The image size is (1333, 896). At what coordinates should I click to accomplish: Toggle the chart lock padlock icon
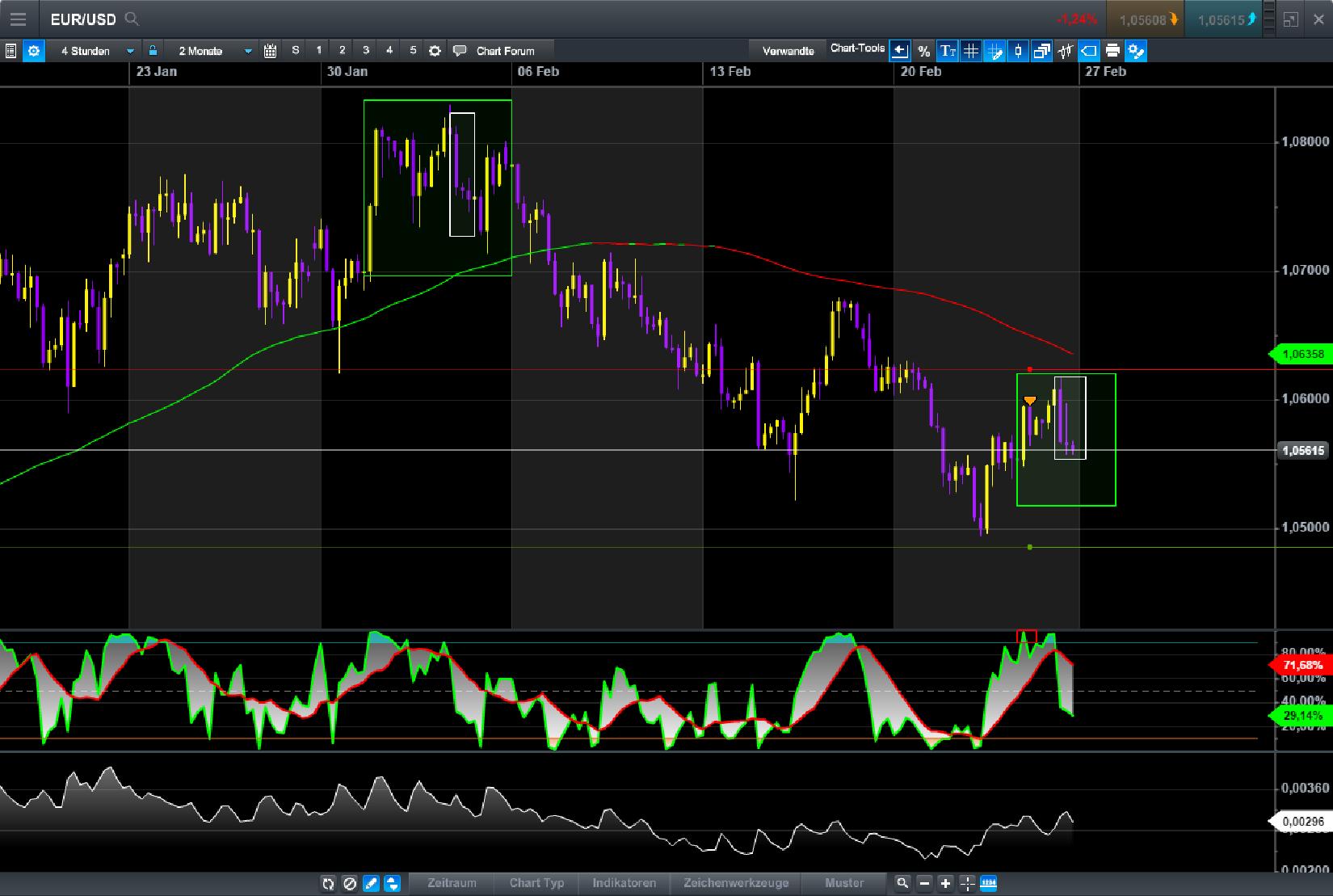[x=151, y=50]
